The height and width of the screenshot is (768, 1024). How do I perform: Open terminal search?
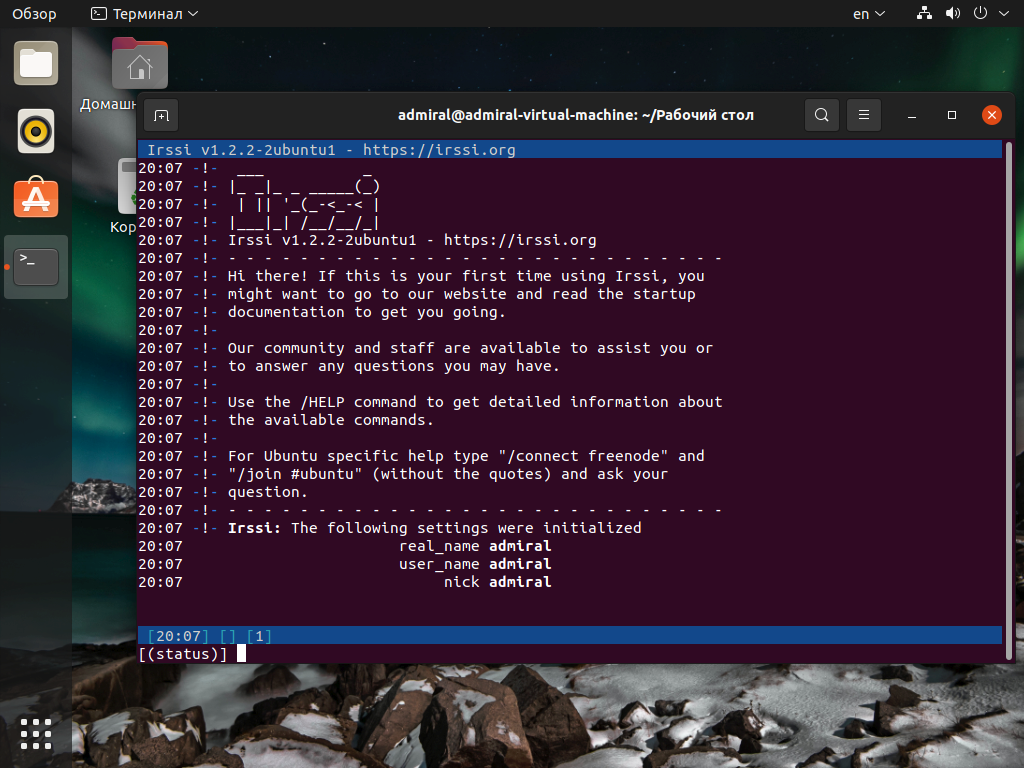pos(822,115)
